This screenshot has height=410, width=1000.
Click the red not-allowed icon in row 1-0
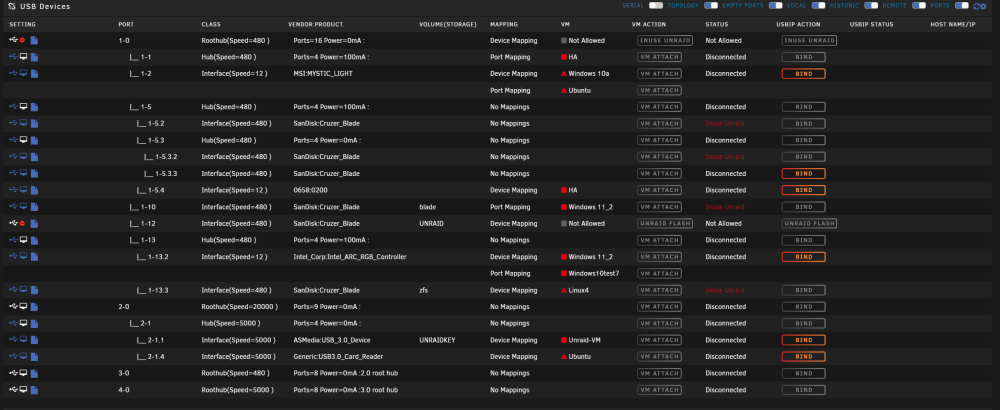[x=23, y=40]
